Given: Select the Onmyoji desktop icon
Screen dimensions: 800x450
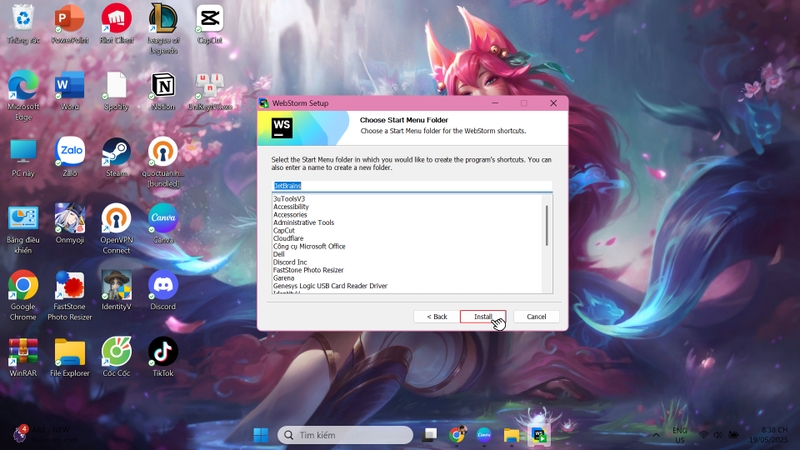Looking at the screenshot, I should click(x=70, y=223).
